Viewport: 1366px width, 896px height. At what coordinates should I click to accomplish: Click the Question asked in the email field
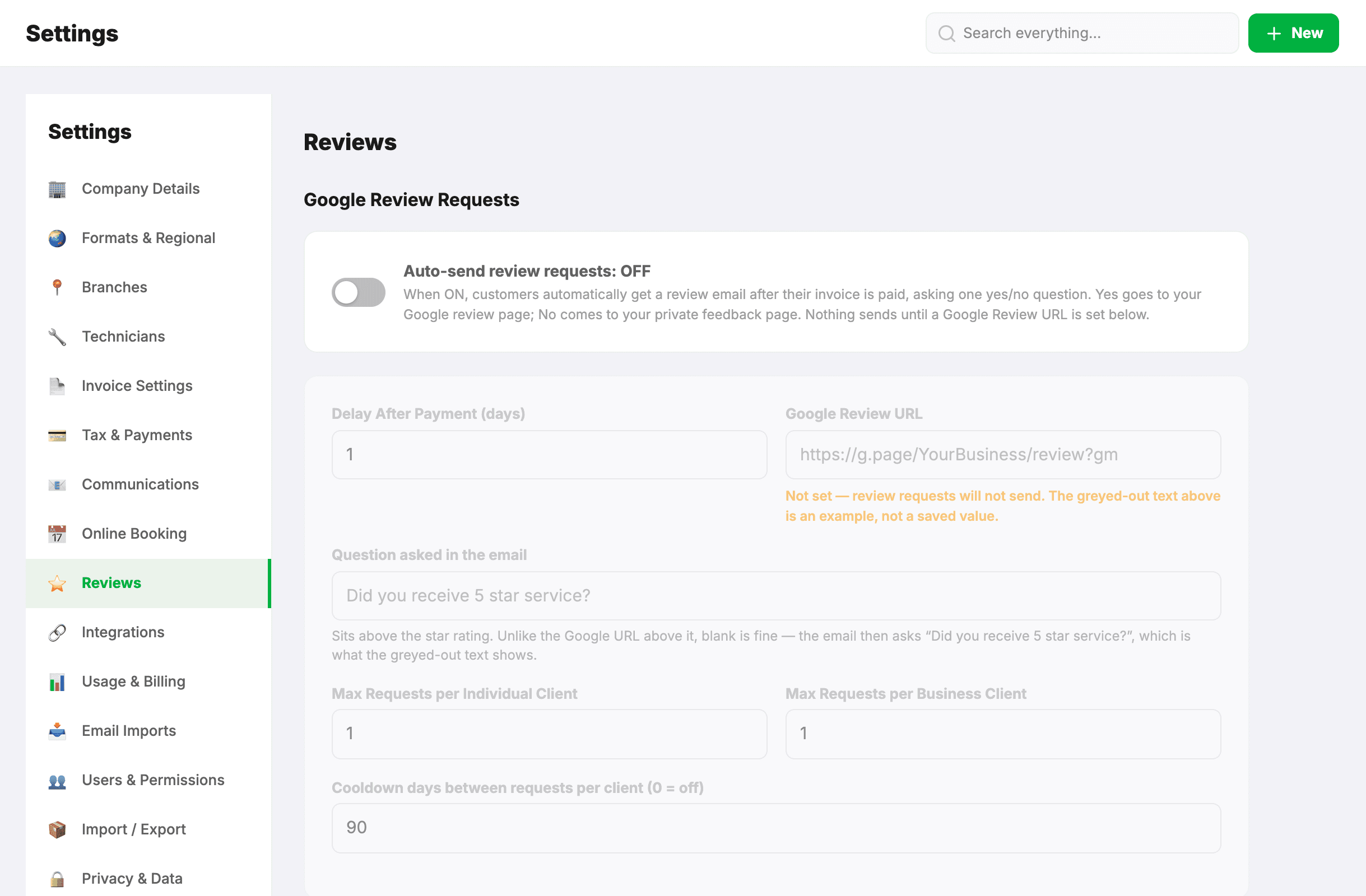(776, 596)
